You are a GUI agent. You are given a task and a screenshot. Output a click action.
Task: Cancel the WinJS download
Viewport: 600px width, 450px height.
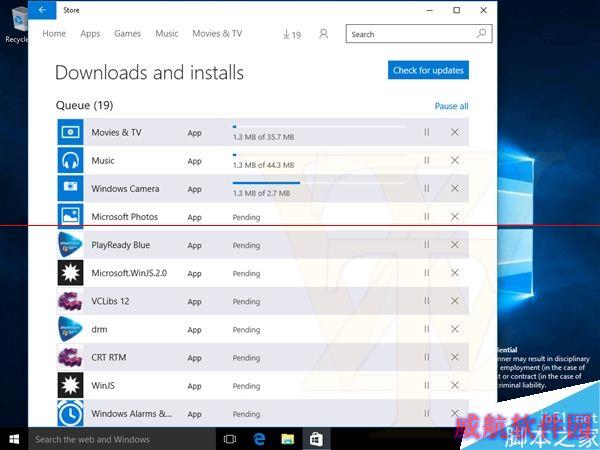coord(455,385)
